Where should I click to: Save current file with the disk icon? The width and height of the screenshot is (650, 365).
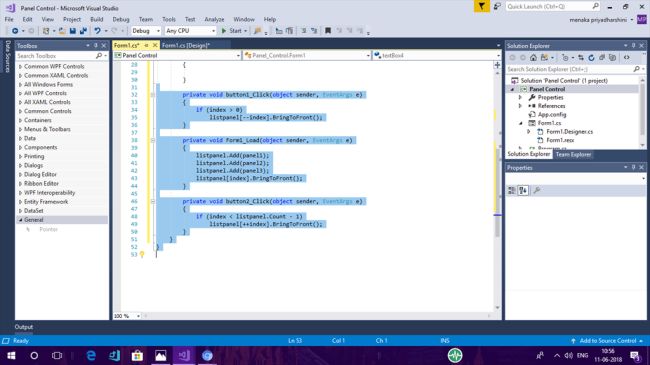tap(73, 31)
